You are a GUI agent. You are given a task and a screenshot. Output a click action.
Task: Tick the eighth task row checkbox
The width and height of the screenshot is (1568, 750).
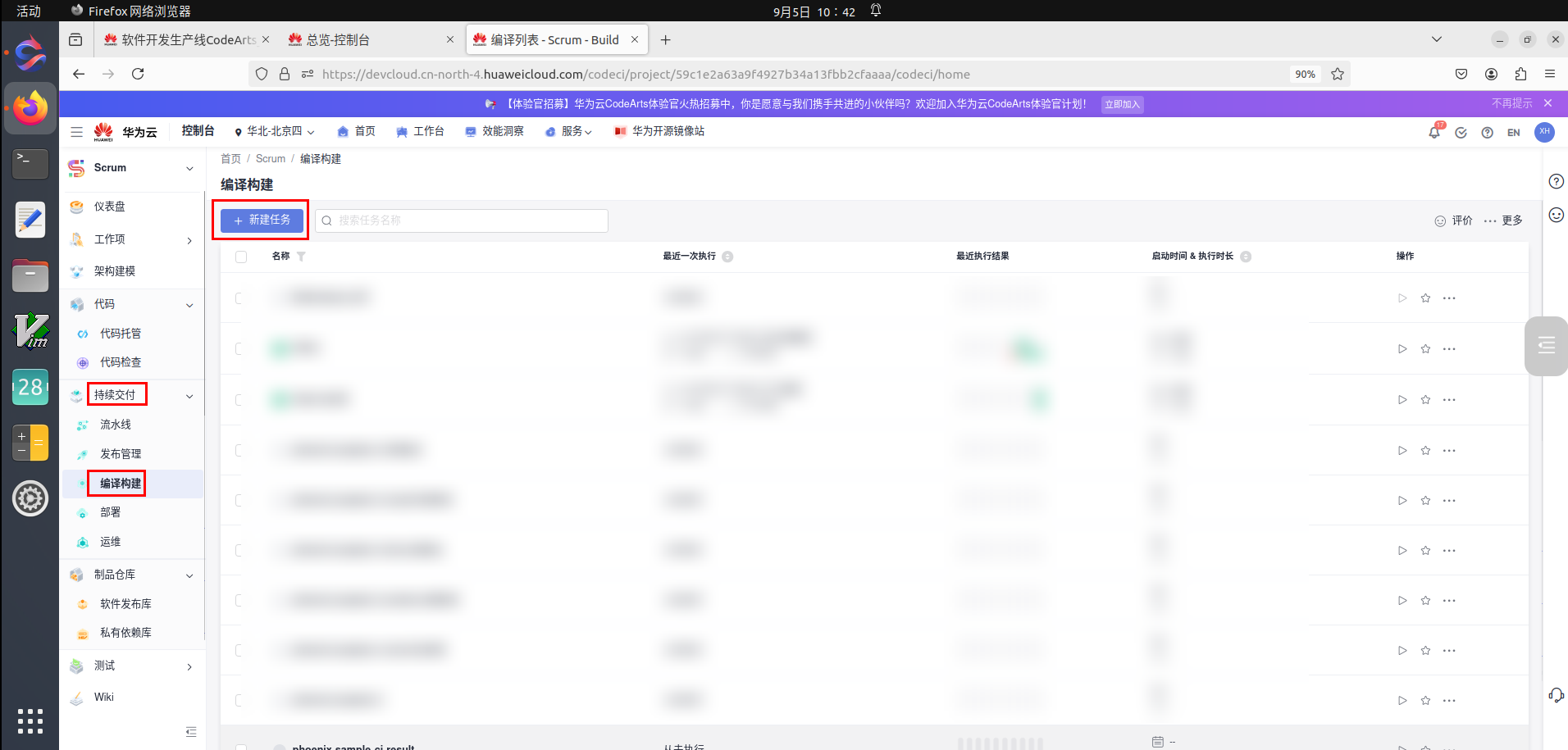tap(240, 650)
